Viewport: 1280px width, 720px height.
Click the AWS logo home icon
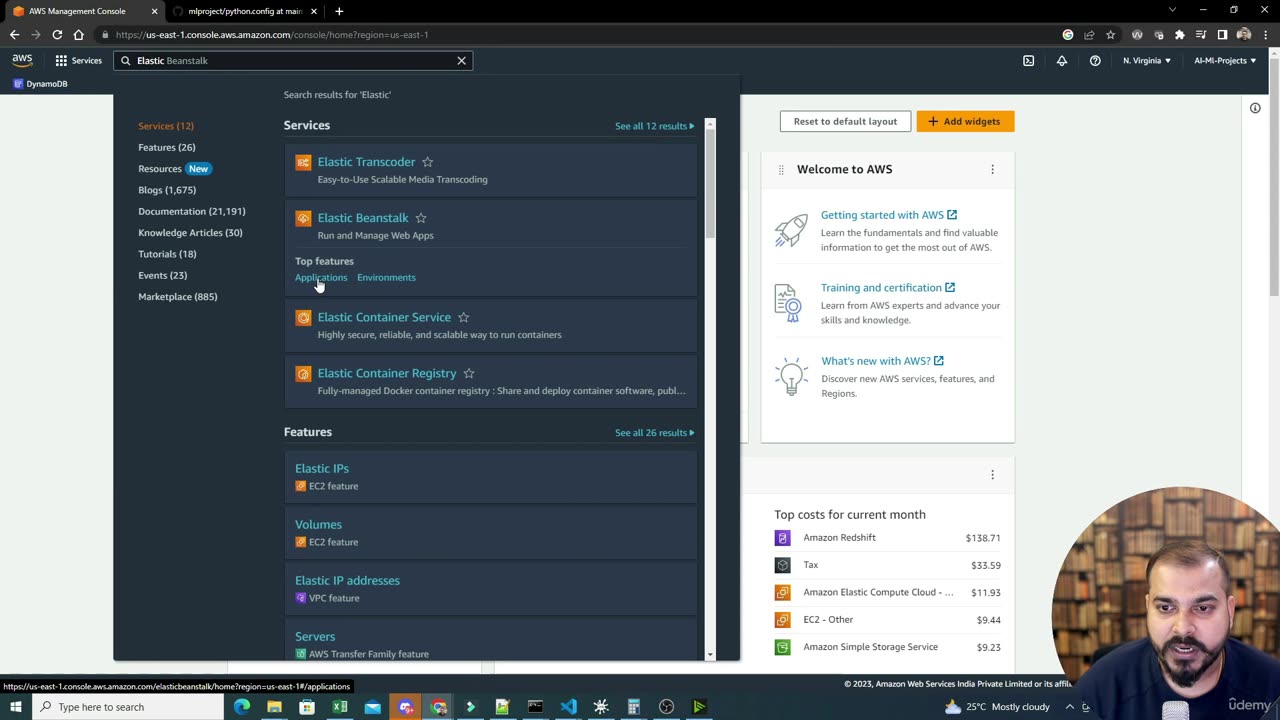[22, 61]
